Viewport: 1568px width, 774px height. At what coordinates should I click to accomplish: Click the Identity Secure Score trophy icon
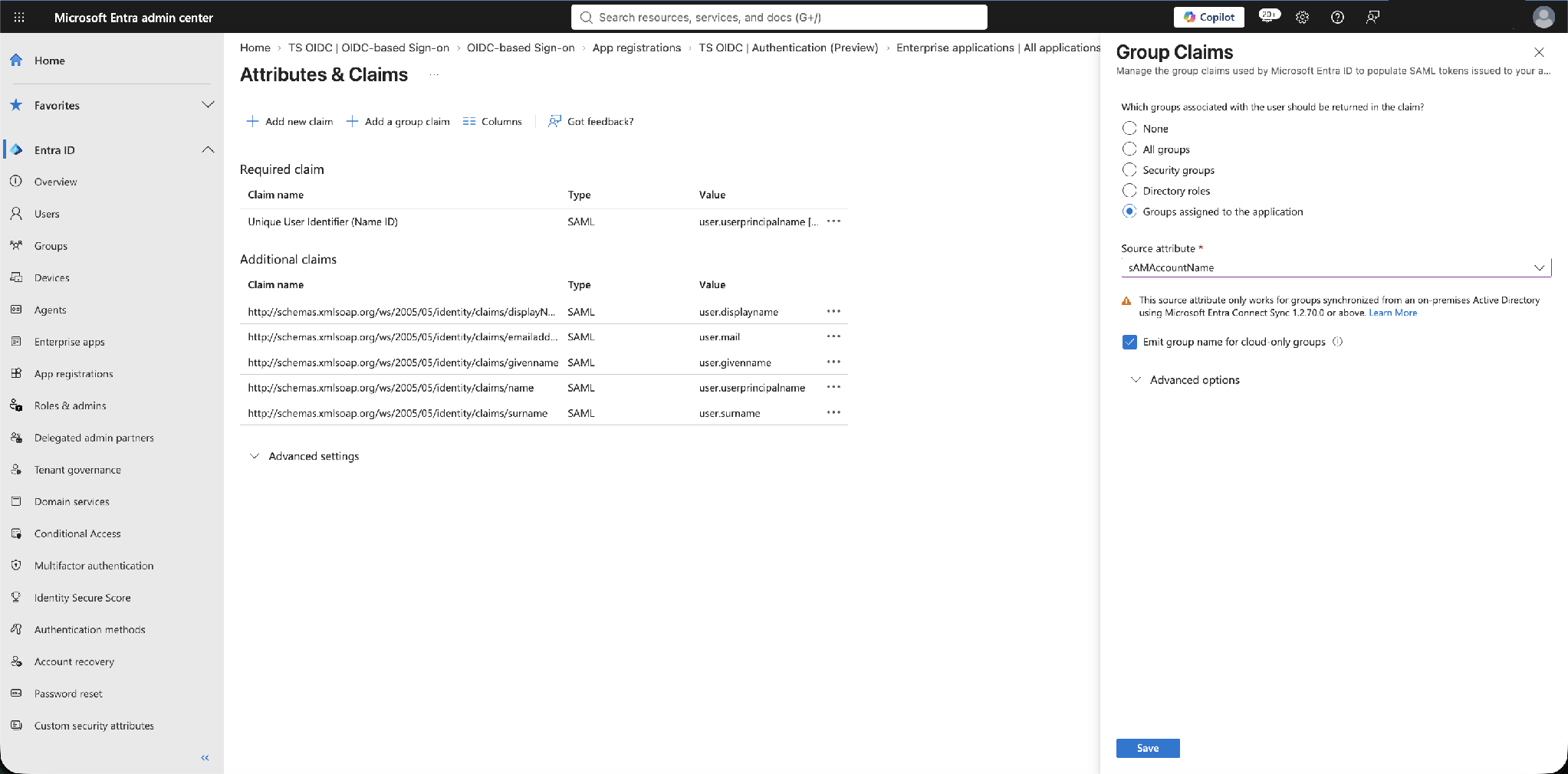coord(16,597)
